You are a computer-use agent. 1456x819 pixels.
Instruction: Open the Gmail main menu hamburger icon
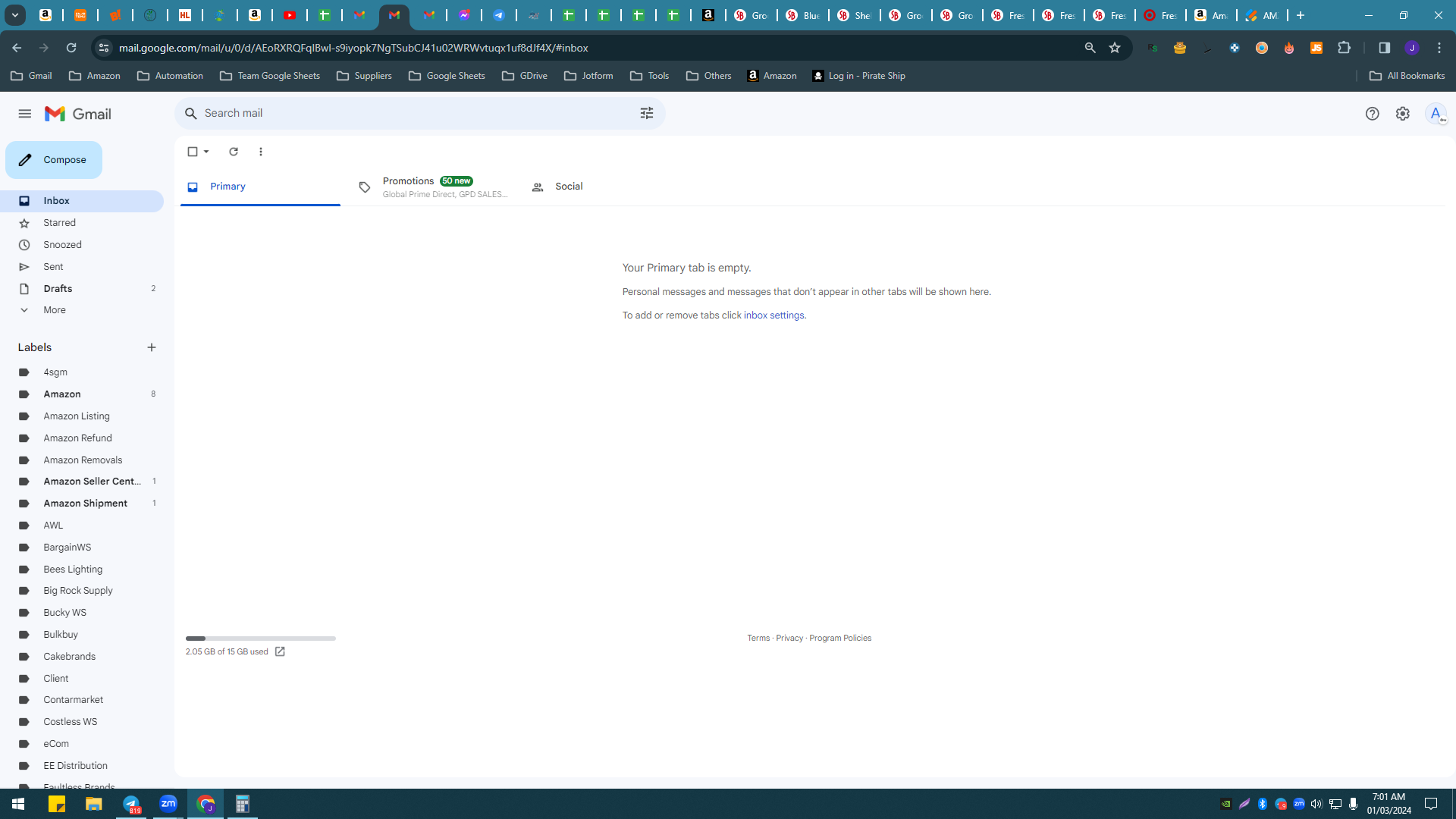coord(25,114)
